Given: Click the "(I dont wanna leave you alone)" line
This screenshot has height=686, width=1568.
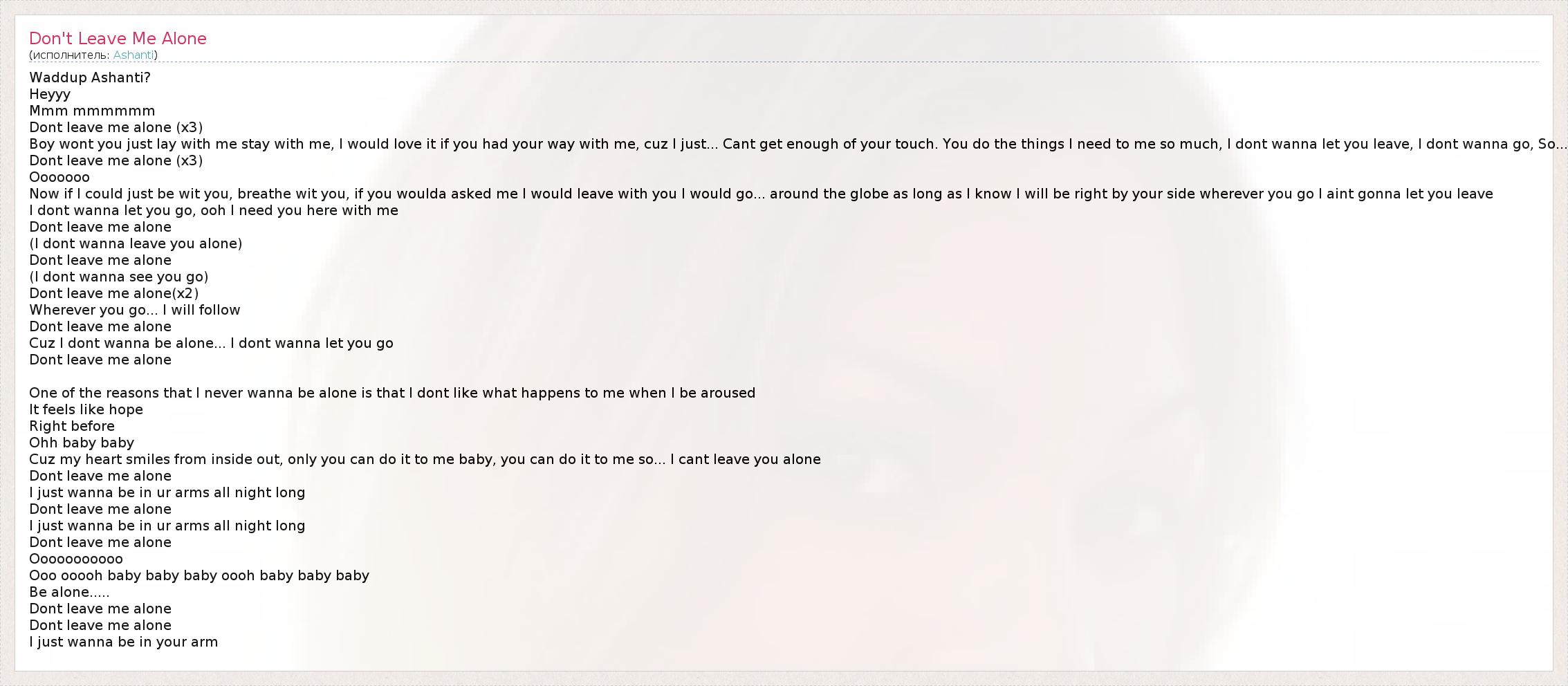Looking at the screenshot, I should [x=136, y=243].
